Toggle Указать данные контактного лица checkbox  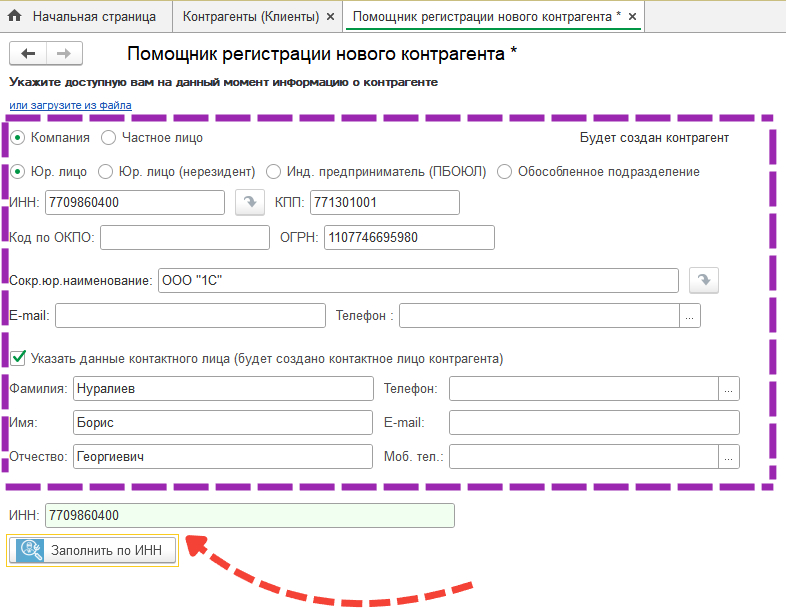(18, 358)
